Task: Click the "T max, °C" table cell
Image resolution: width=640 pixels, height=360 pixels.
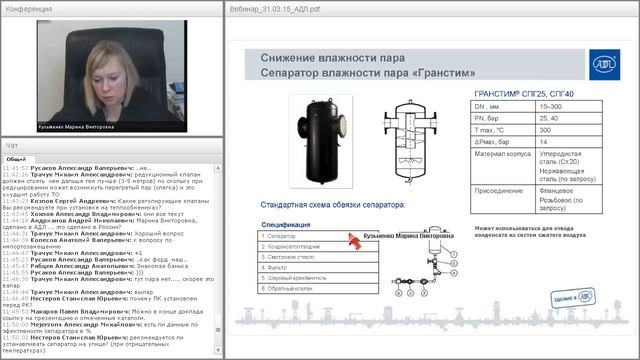Action: click(x=503, y=130)
